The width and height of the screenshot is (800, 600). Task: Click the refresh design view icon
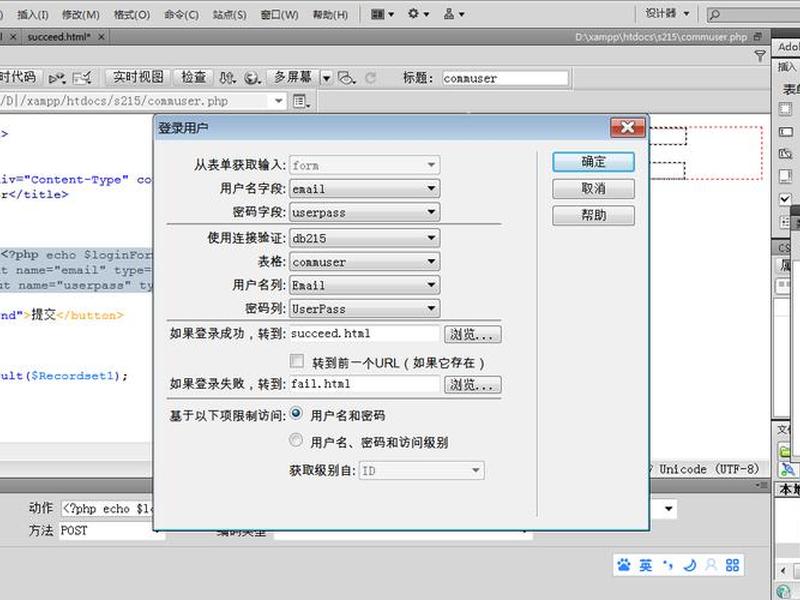(x=371, y=78)
